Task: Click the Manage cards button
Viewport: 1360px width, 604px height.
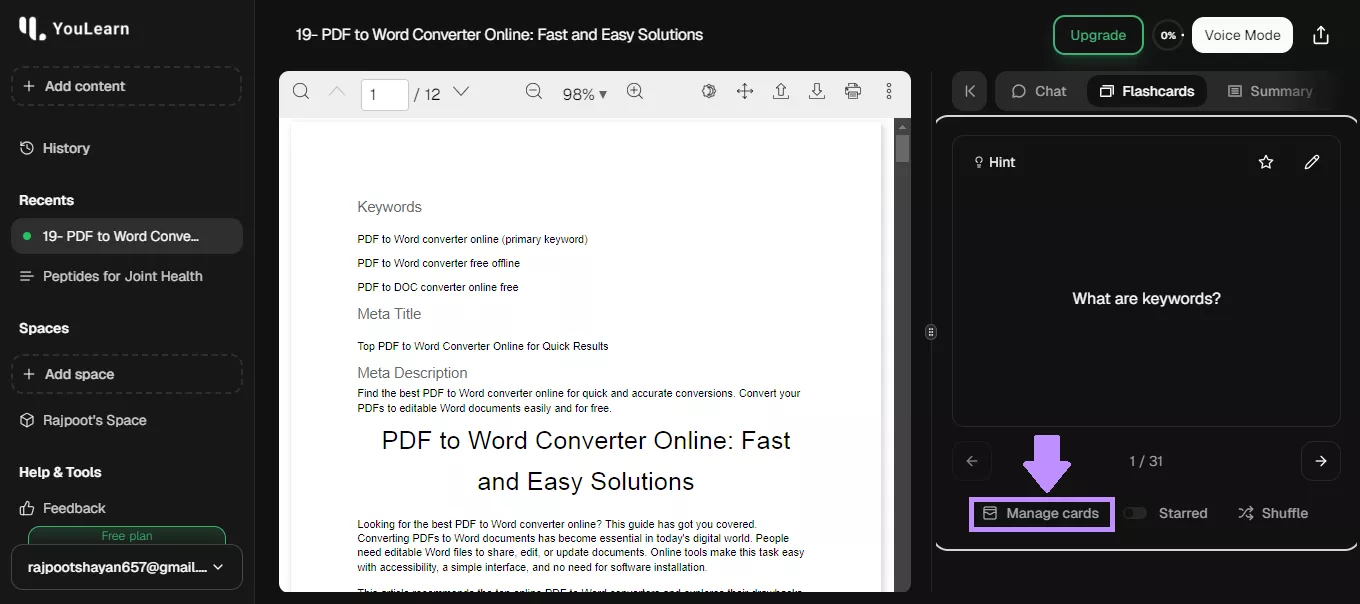Action: [x=1041, y=513]
